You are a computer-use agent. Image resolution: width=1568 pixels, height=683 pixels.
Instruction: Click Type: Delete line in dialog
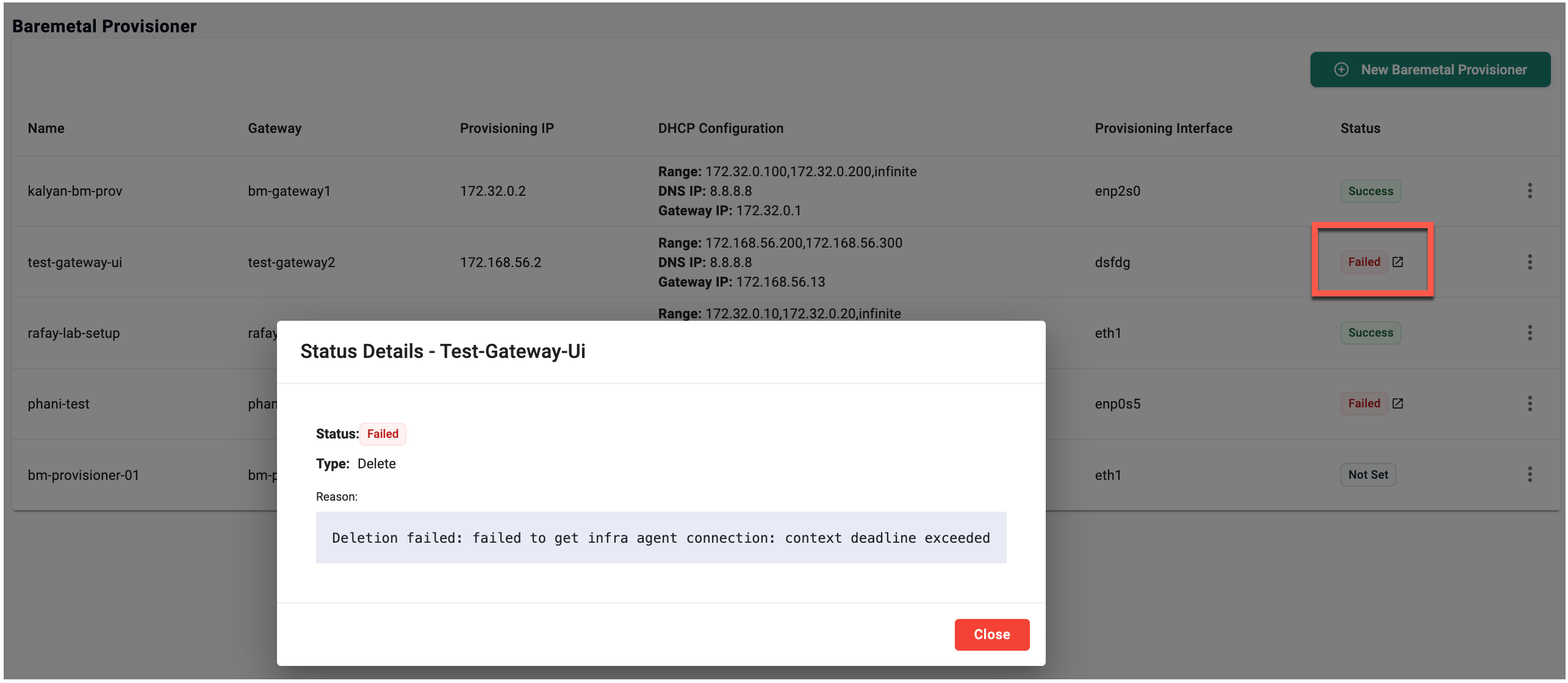click(x=356, y=463)
